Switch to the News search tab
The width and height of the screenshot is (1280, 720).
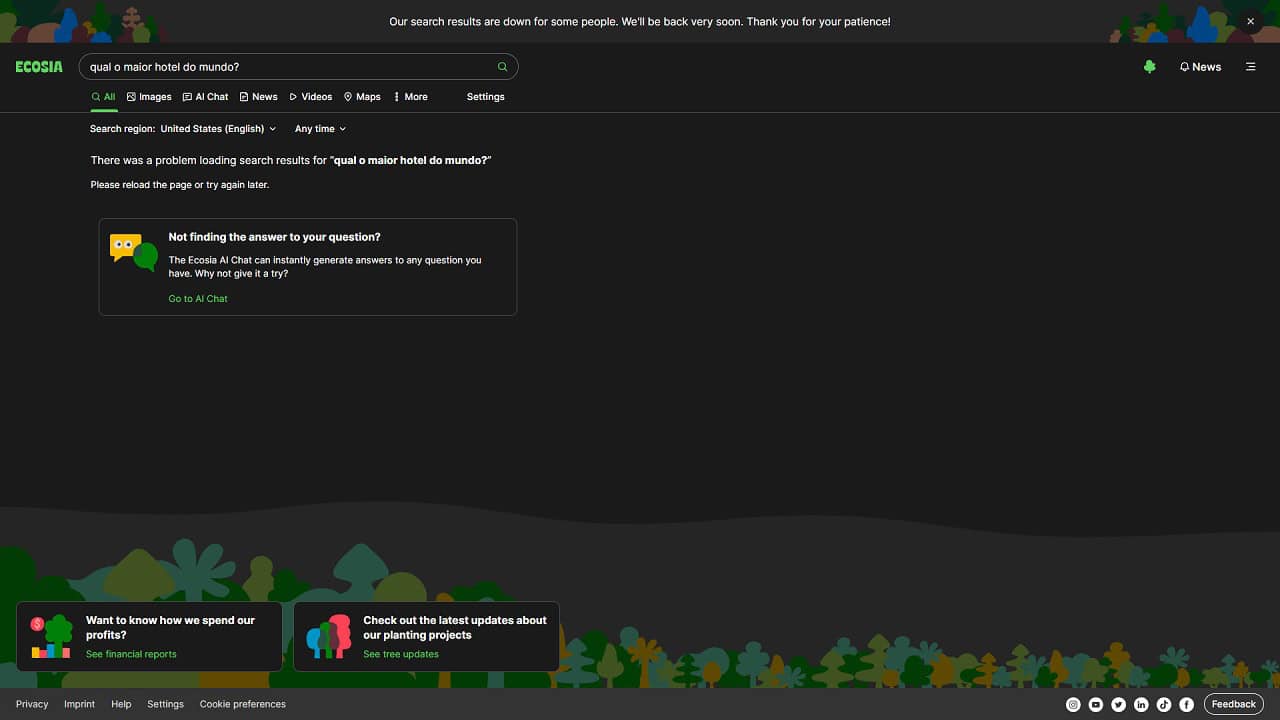pyautogui.click(x=258, y=97)
